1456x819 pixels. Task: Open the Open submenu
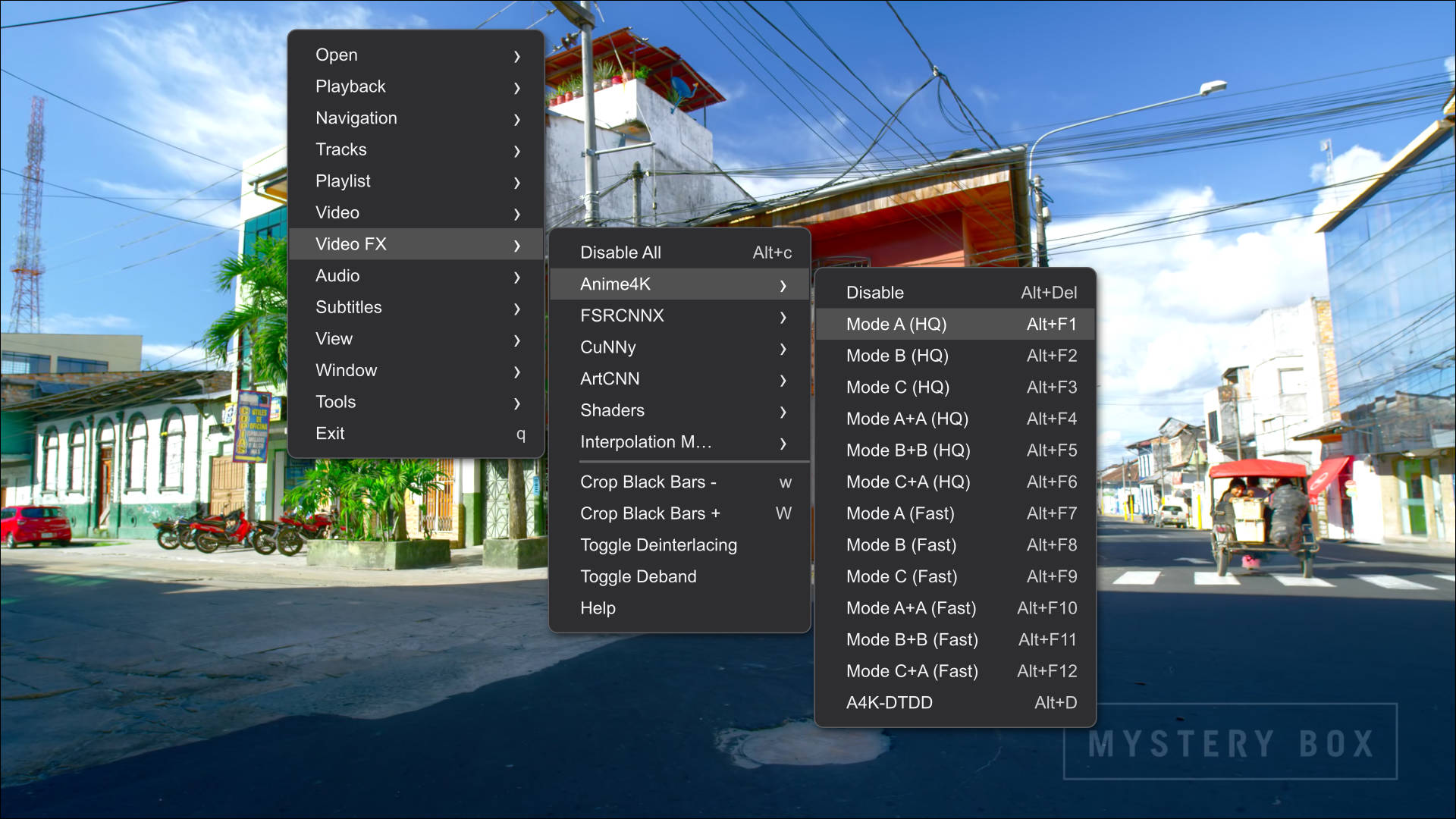point(416,55)
